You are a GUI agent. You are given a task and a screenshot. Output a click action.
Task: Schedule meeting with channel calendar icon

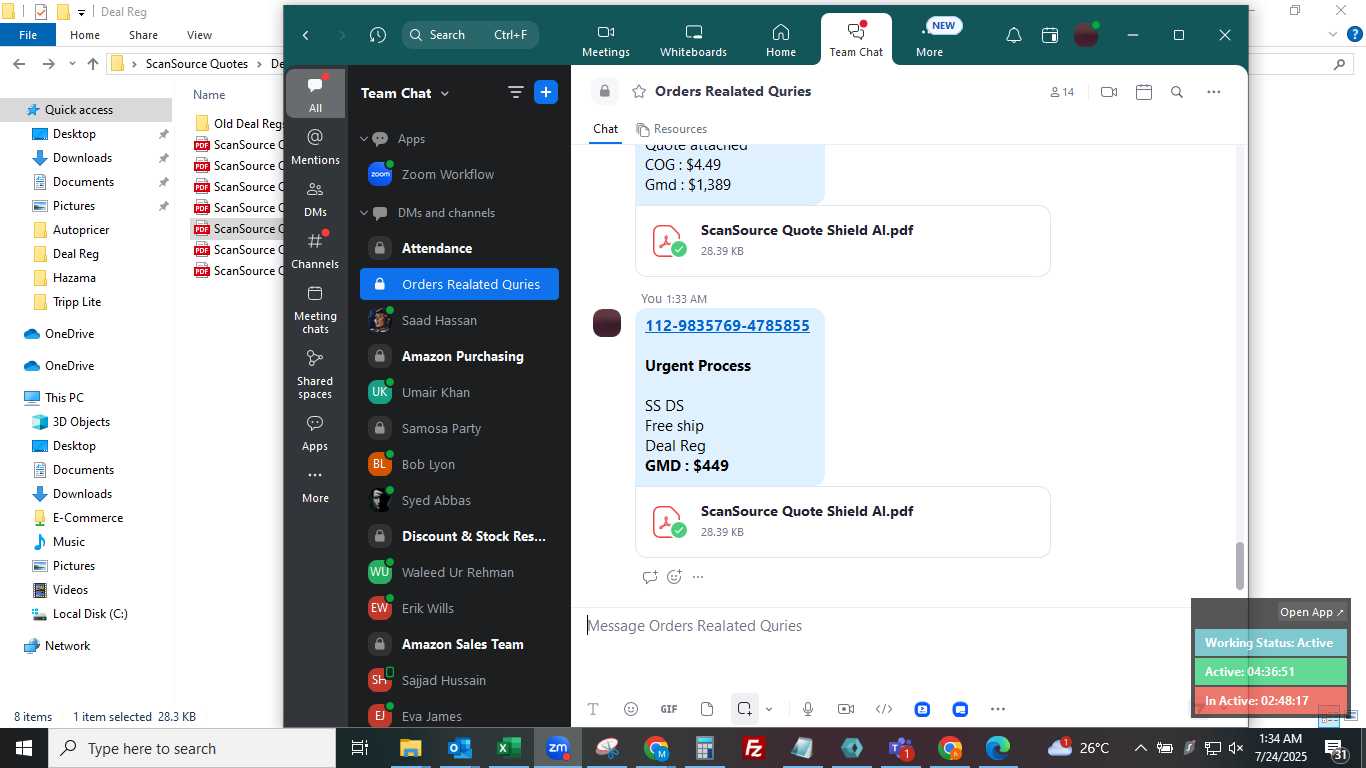(1144, 92)
